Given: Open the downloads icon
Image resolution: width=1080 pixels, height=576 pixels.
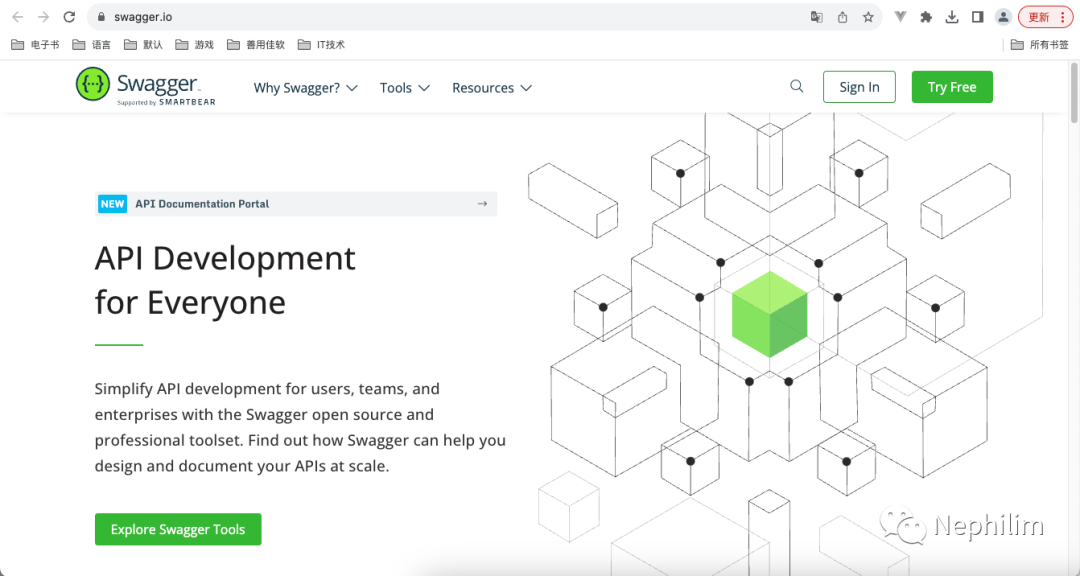Looking at the screenshot, I should [x=952, y=17].
